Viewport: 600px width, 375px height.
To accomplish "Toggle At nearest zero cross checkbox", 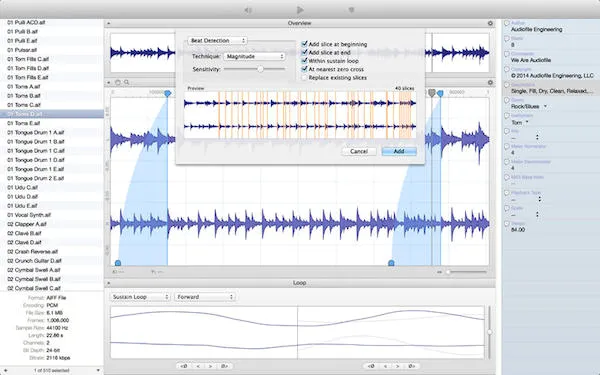I will click(305, 69).
